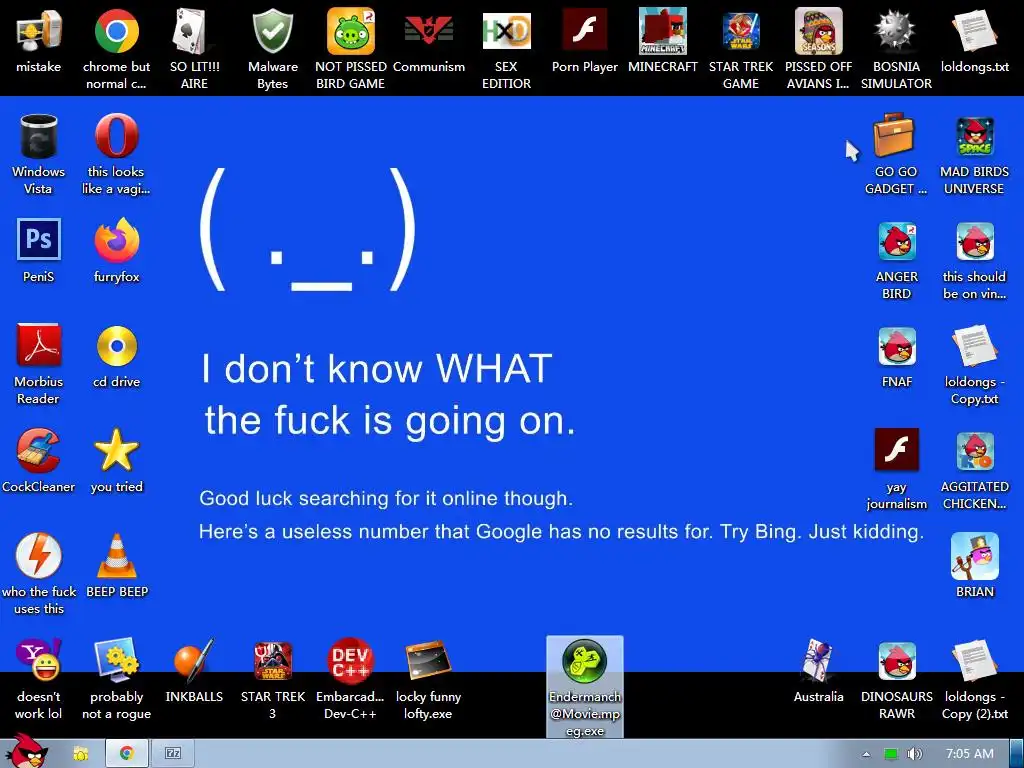Select the FNAF red bird icon
The width and height of the screenshot is (1024, 768).
click(x=897, y=356)
